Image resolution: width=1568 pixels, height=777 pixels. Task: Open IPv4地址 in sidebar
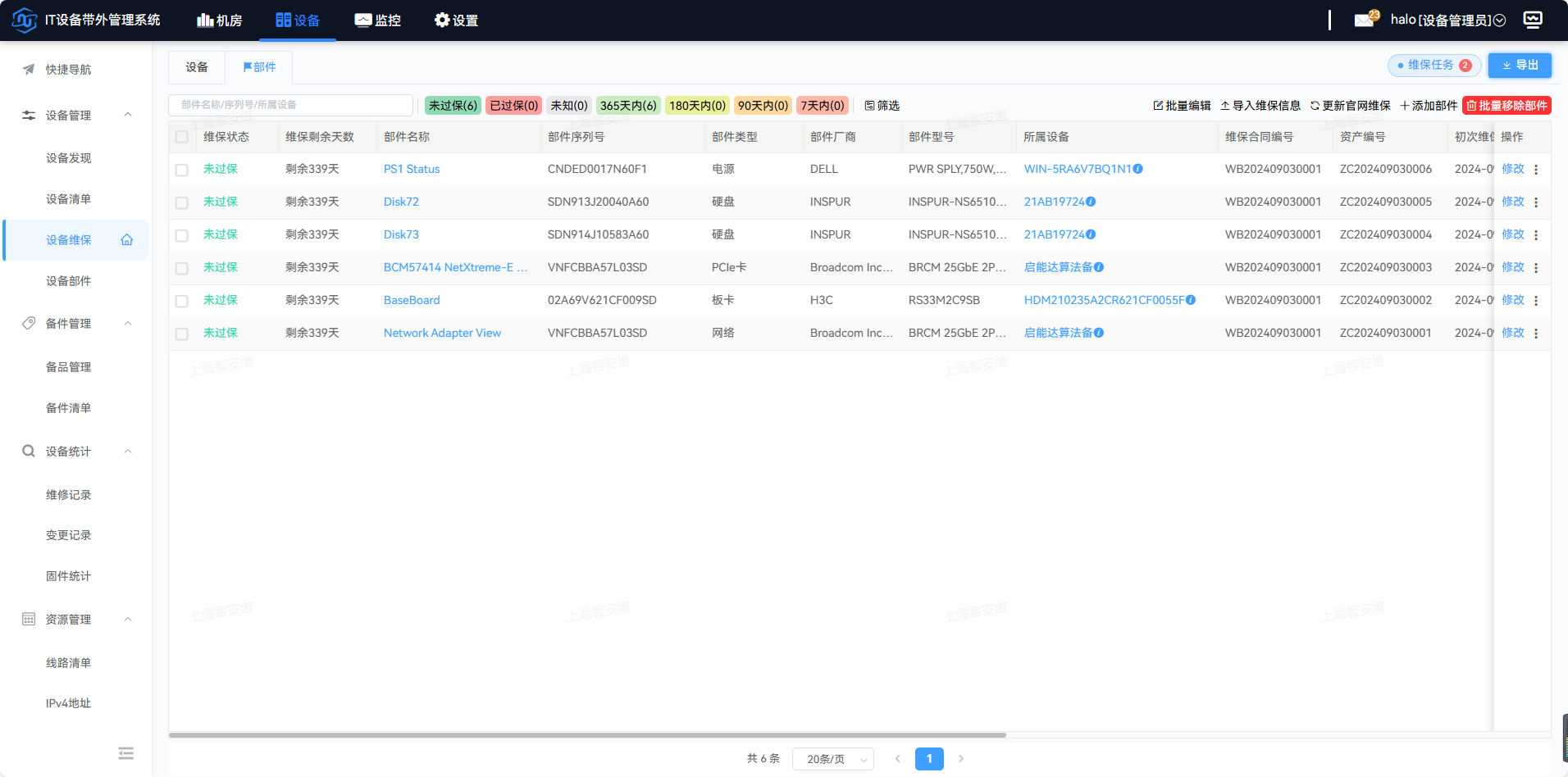pyautogui.click(x=69, y=703)
